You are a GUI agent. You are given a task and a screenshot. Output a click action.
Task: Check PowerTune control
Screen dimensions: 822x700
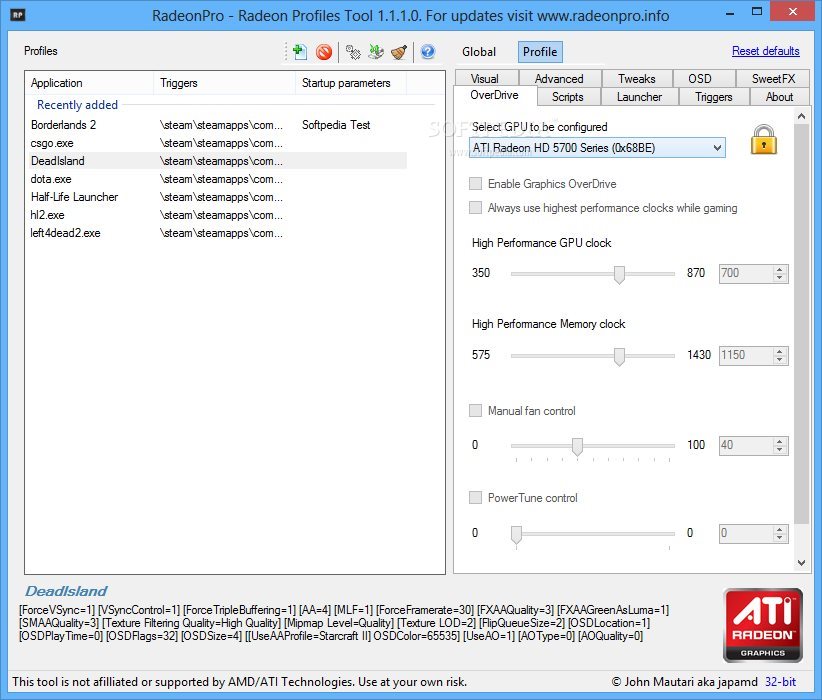click(475, 498)
